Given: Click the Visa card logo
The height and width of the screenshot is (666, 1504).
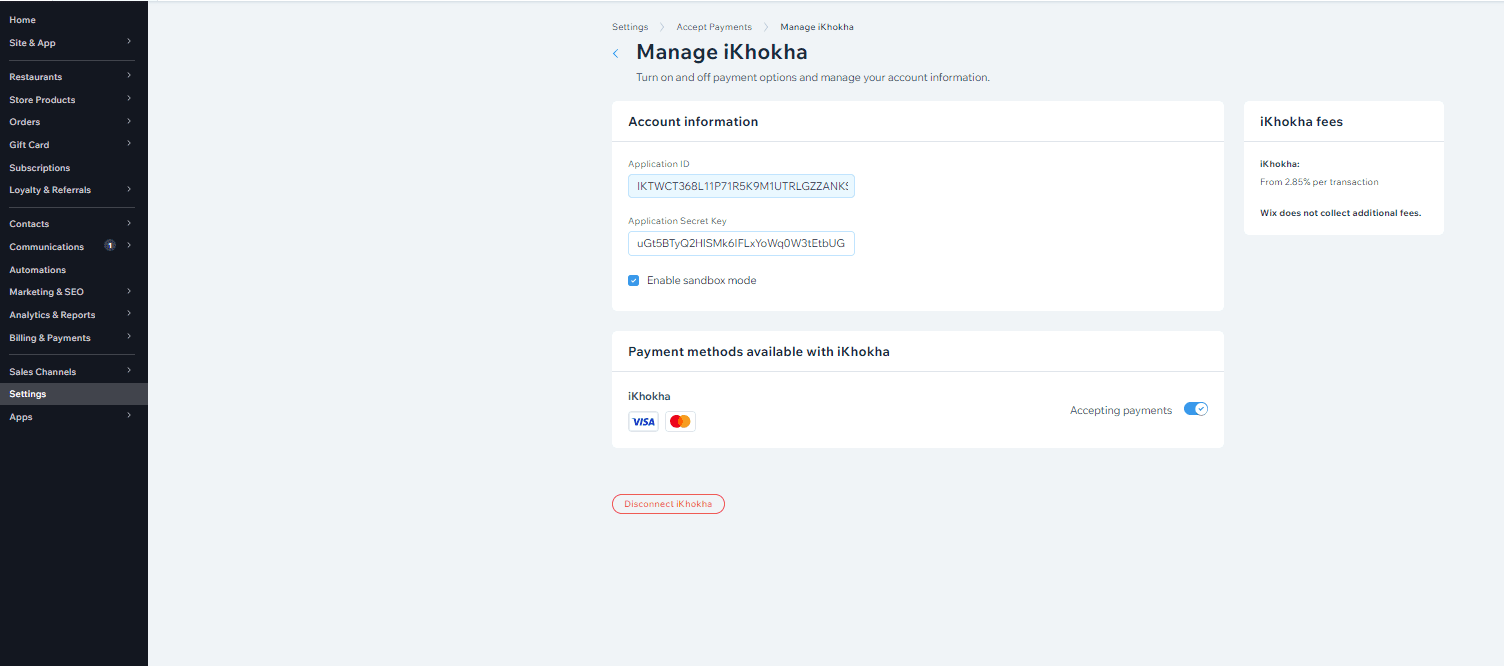Looking at the screenshot, I should point(643,422).
